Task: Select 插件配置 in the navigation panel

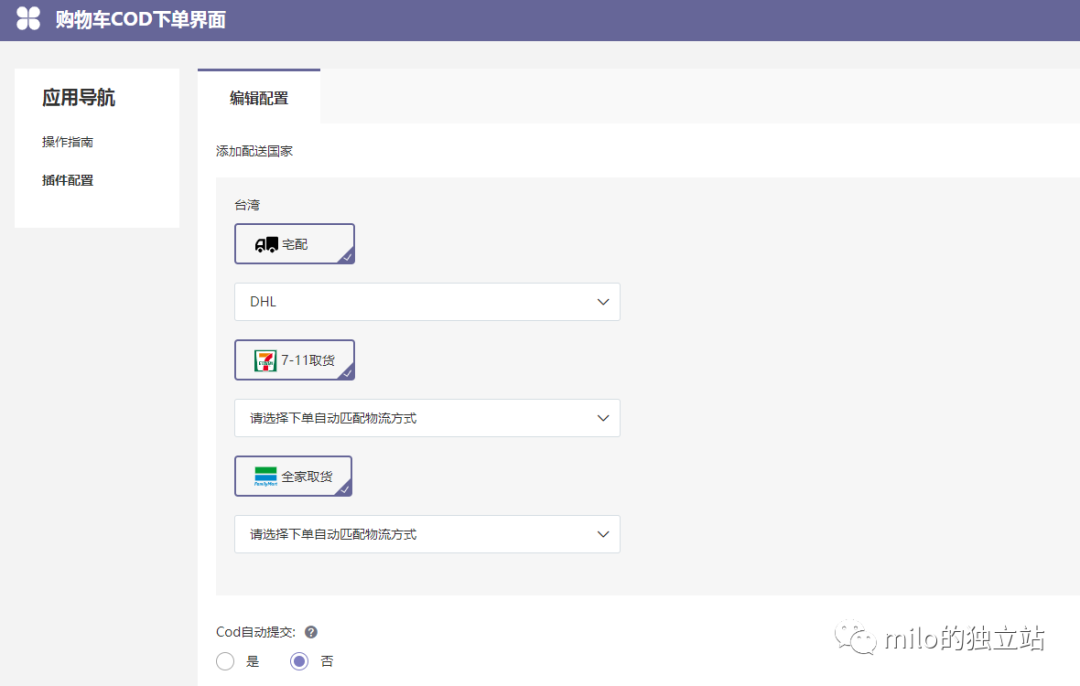Action: point(67,179)
